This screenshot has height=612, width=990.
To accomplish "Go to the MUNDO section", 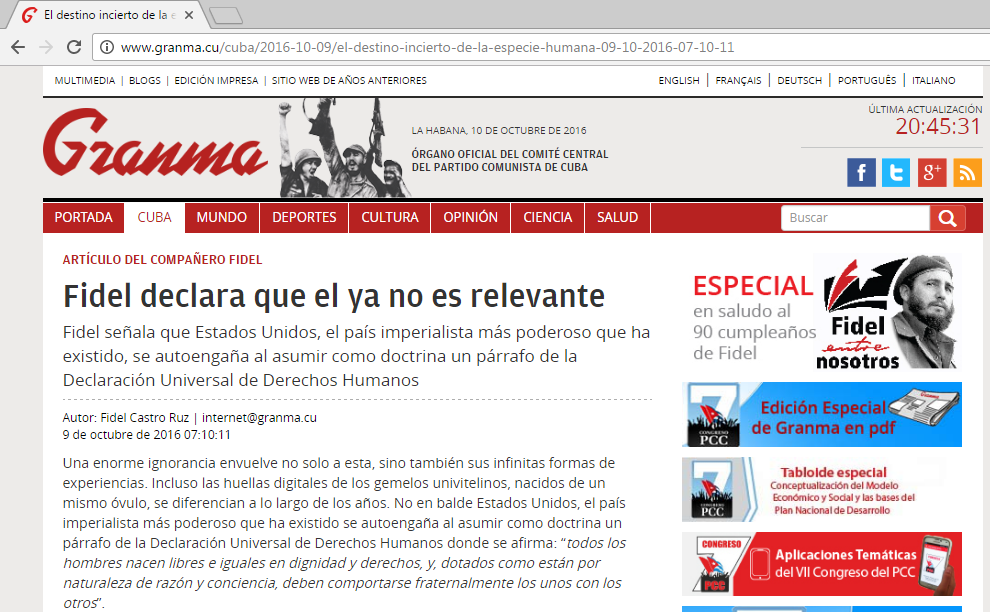I will click(x=222, y=217).
